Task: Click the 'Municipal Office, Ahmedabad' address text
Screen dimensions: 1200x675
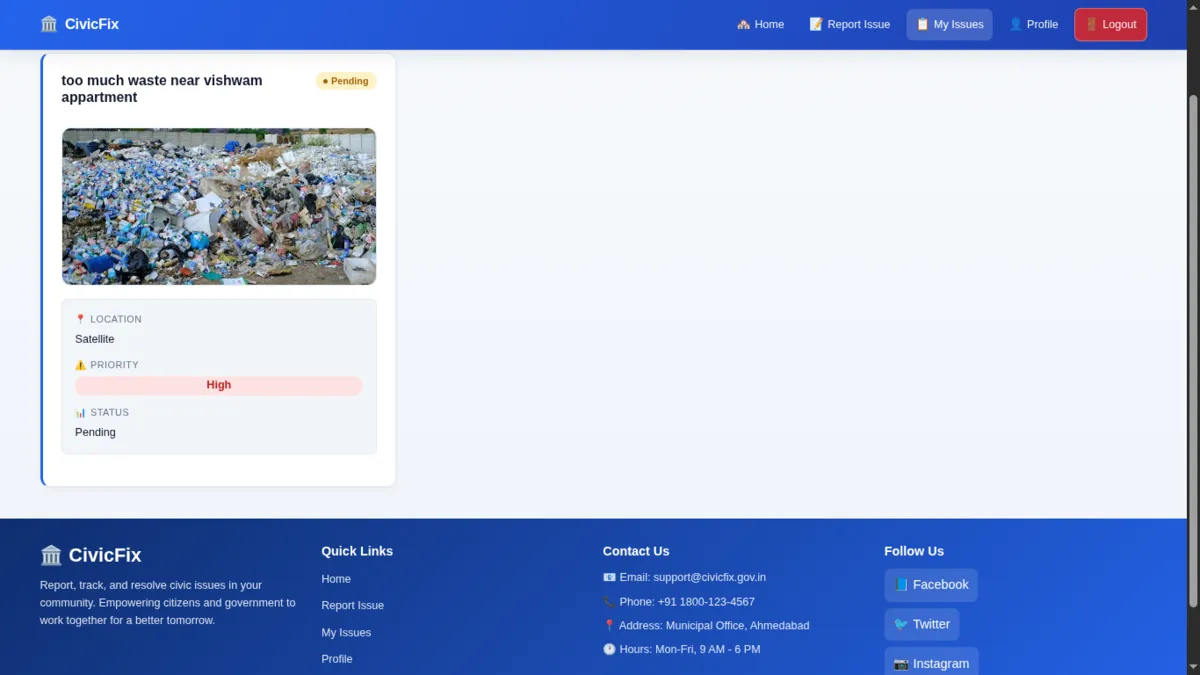Action: tap(737, 626)
